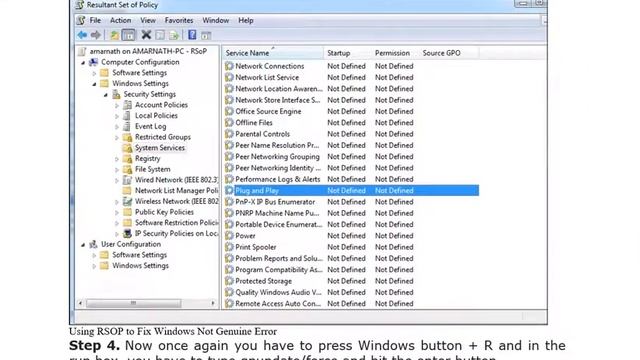This screenshot has height=360, width=640.
Task: Click the User Configuration node icon
Action: 93,244
